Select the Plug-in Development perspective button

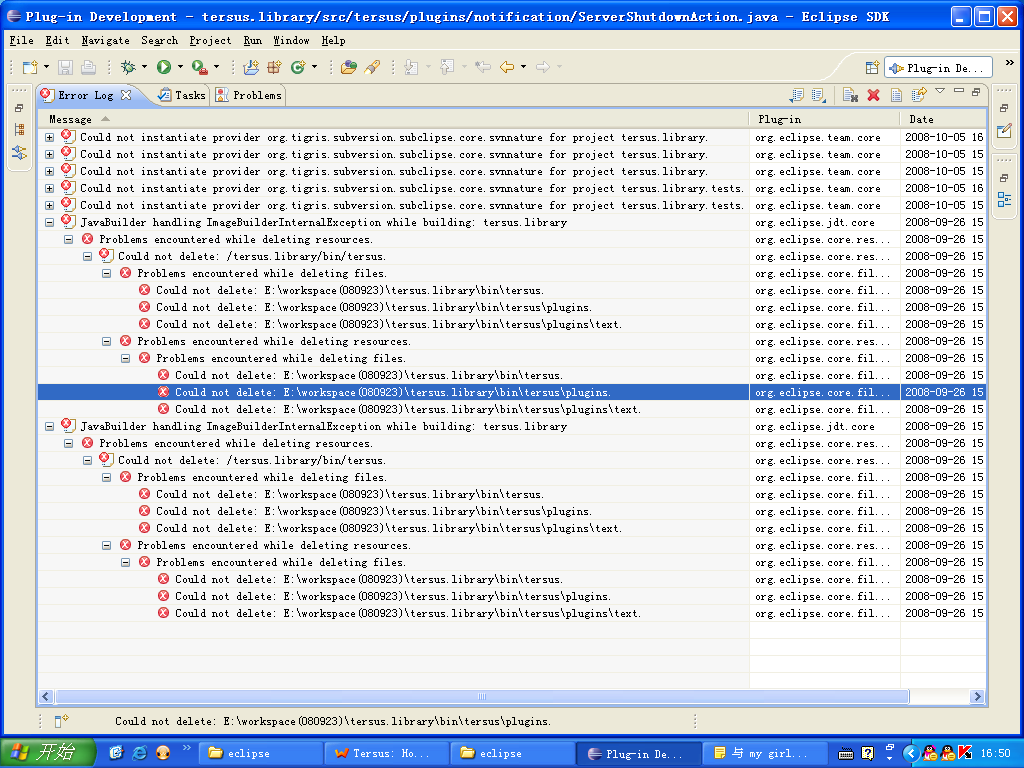click(937, 67)
